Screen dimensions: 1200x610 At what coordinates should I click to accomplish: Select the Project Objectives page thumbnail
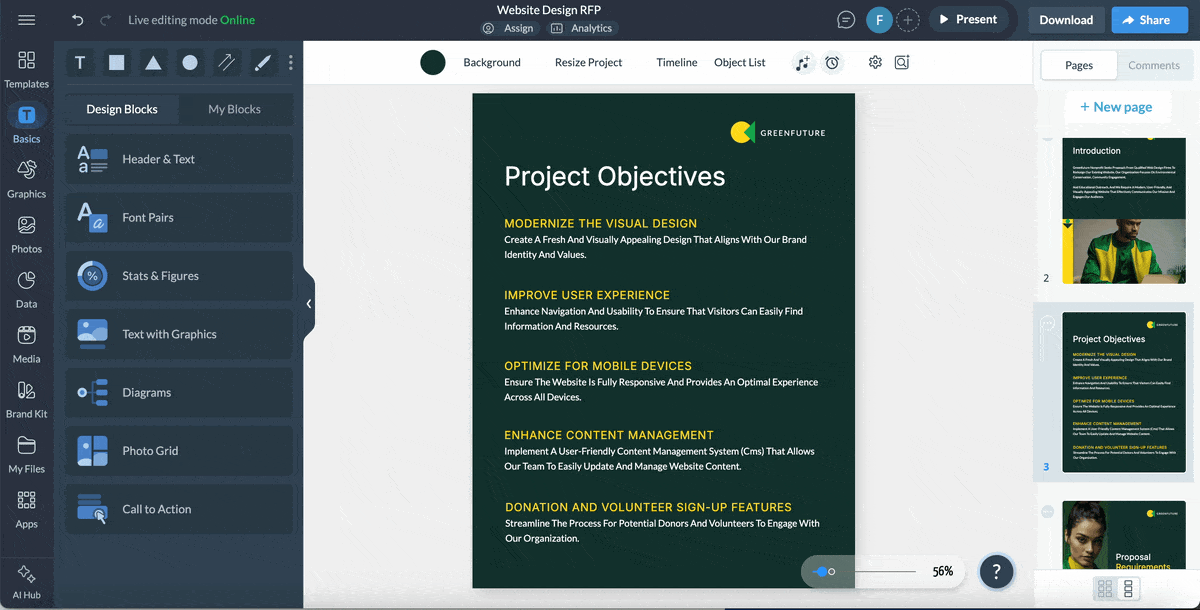click(1123, 390)
